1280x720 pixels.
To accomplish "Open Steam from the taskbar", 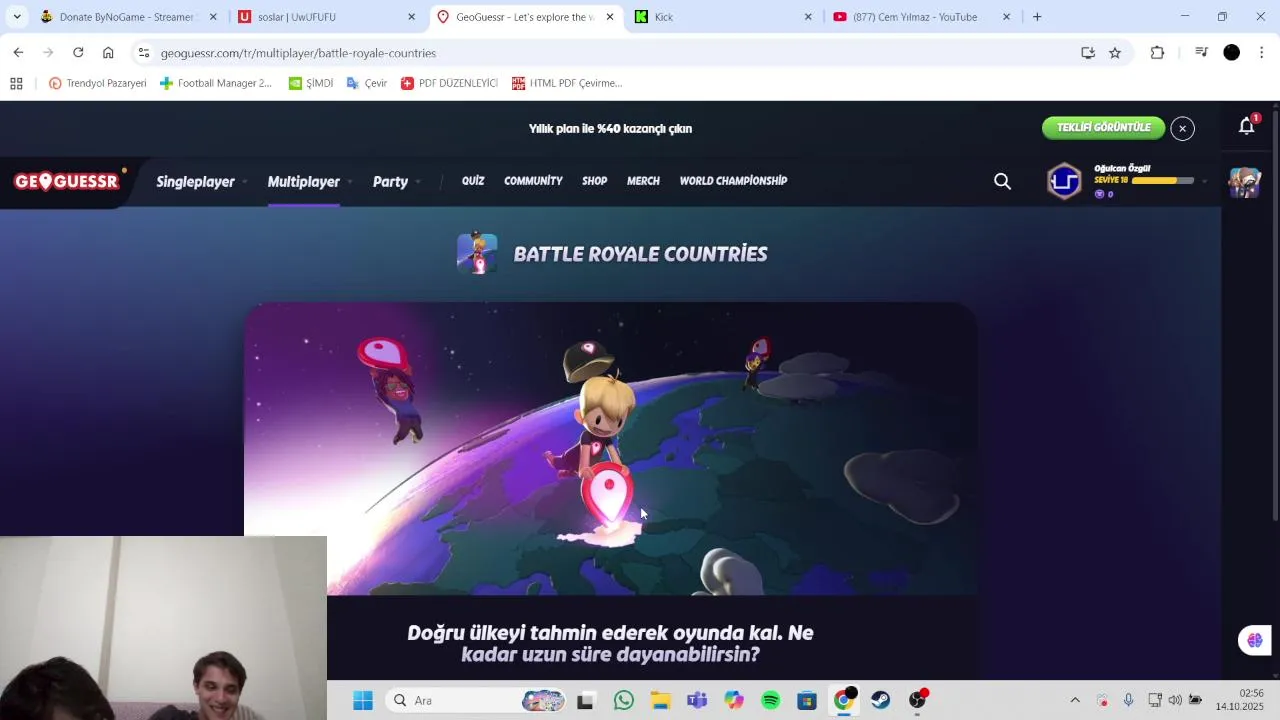I will (880, 701).
